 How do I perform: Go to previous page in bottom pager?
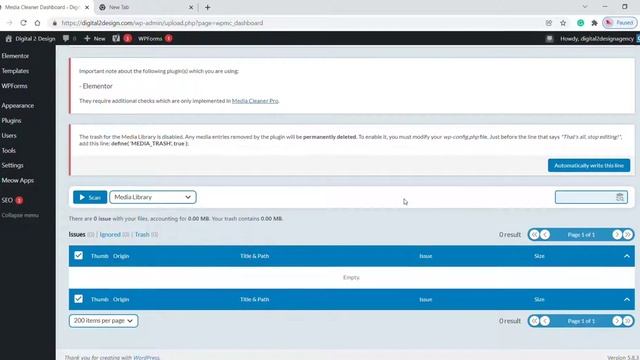[x=545, y=321]
